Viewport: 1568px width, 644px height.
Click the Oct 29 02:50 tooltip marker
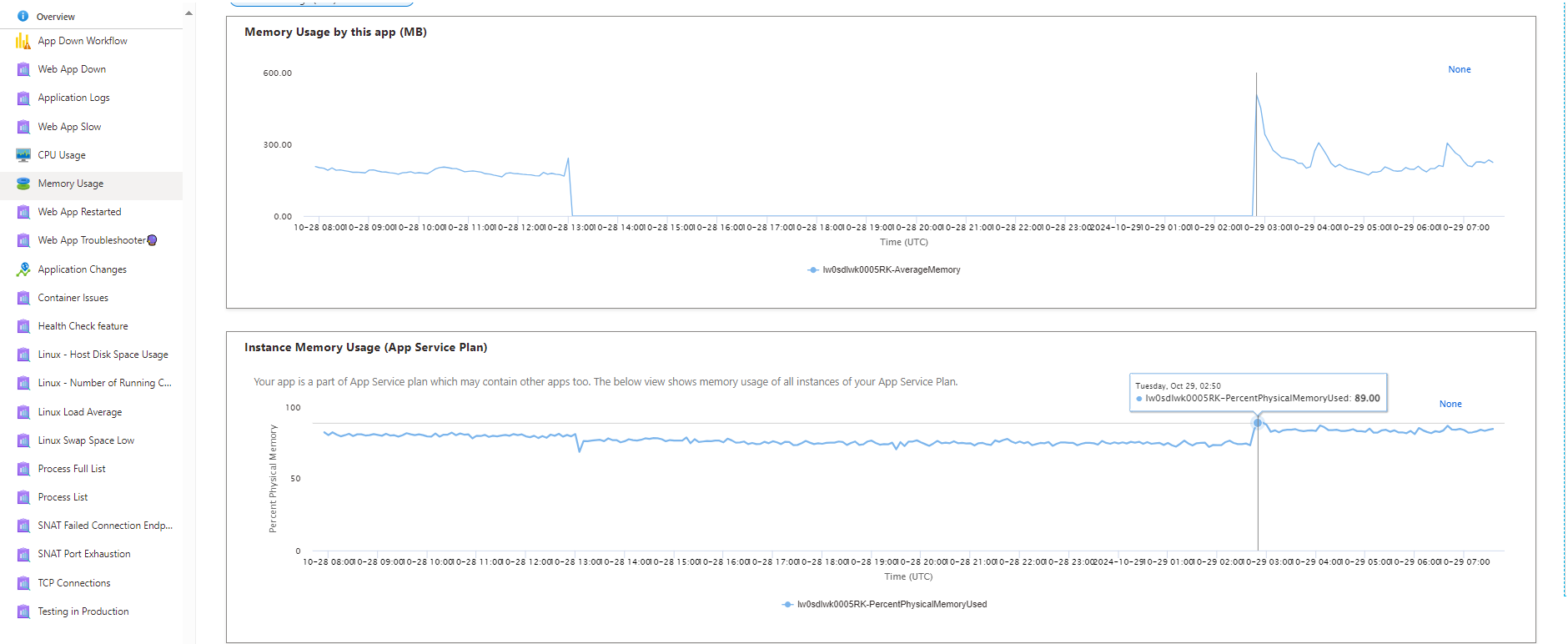[x=1257, y=424]
